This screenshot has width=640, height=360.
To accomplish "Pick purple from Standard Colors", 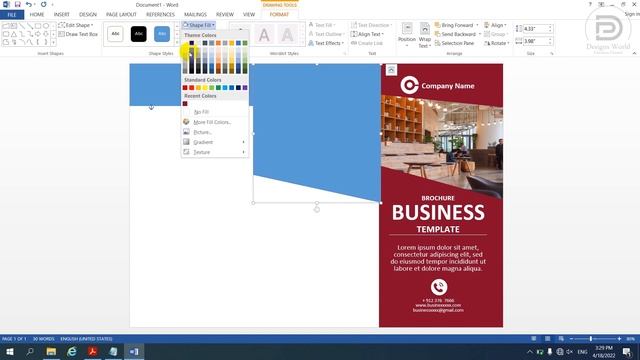I will click(245, 88).
